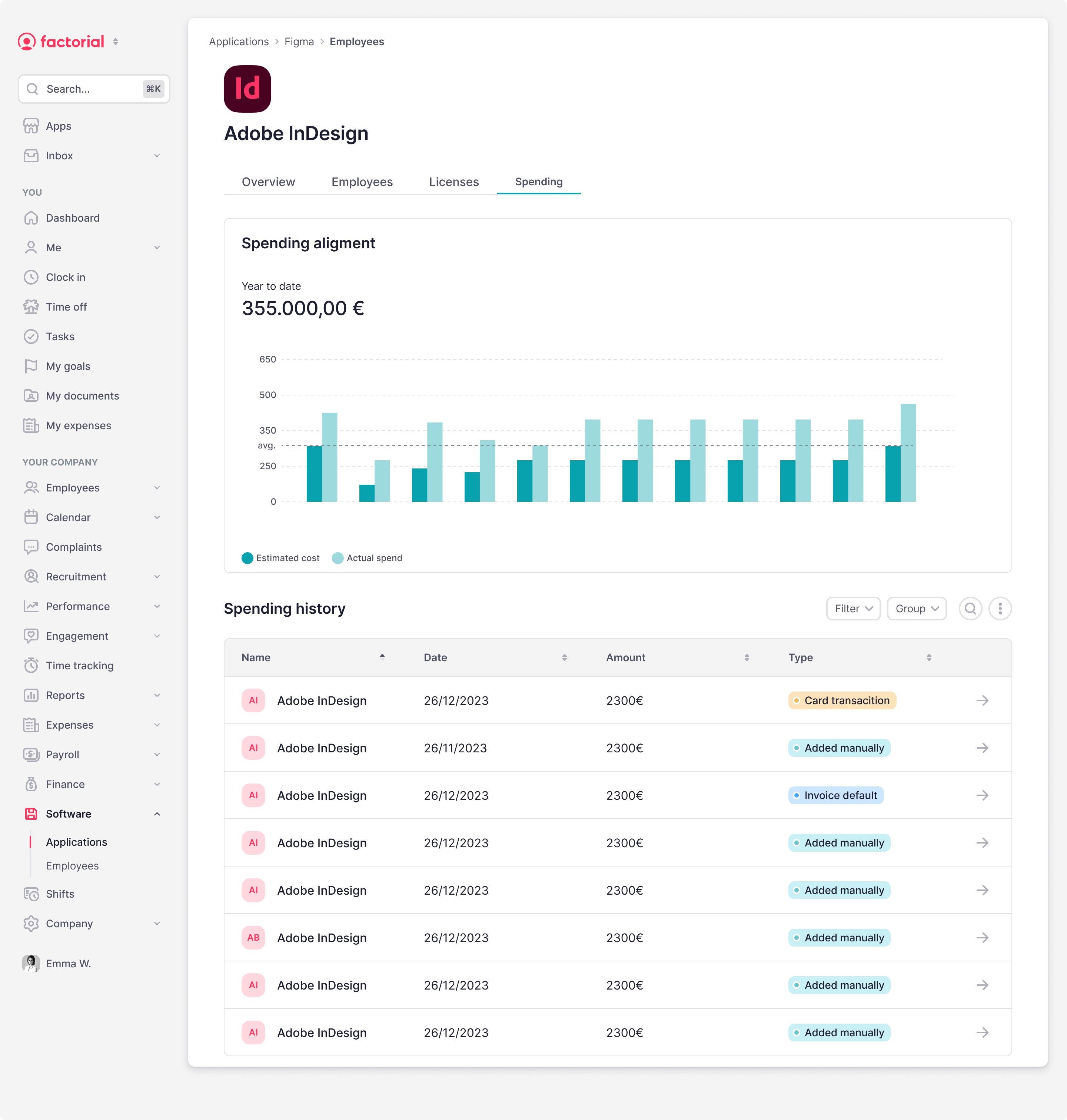This screenshot has height=1120, width=1067.
Task: Click arrow on the Invoice default row
Action: pos(982,795)
